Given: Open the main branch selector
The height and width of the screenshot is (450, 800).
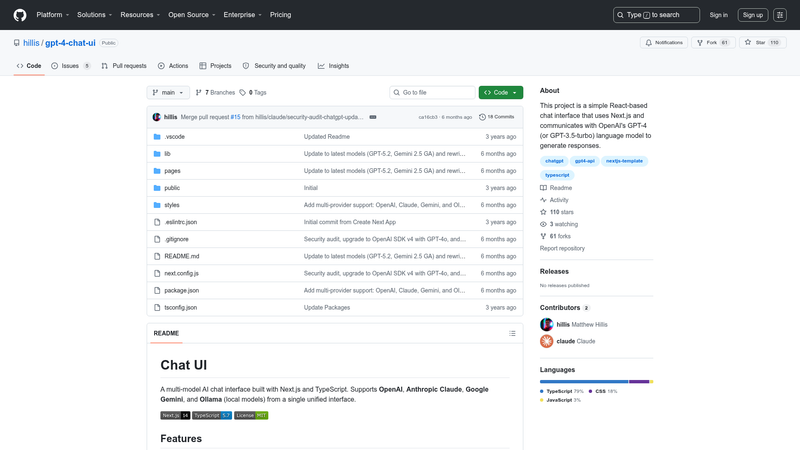Looking at the screenshot, I should (x=168, y=92).
